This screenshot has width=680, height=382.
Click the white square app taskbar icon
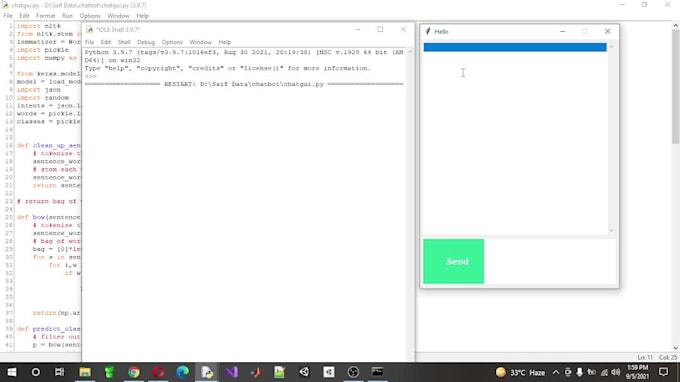[329, 372]
